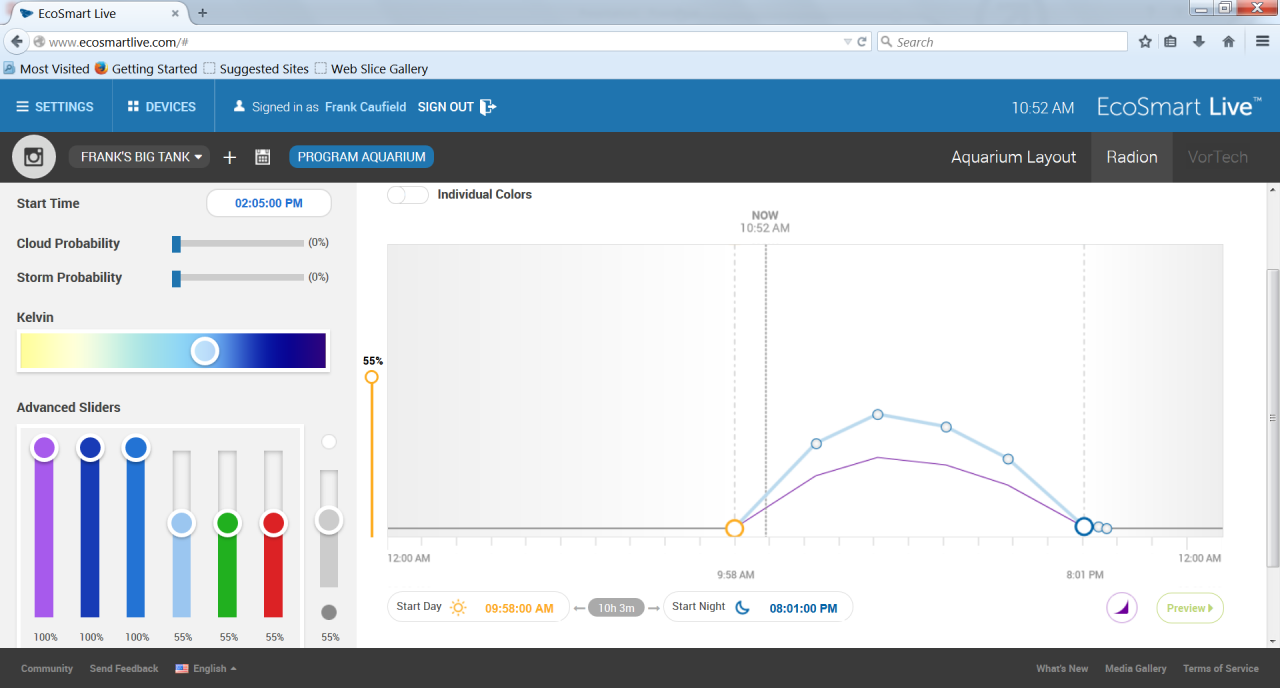The width and height of the screenshot is (1280, 688).
Task: Open the Settings menu
Action: pos(56,107)
